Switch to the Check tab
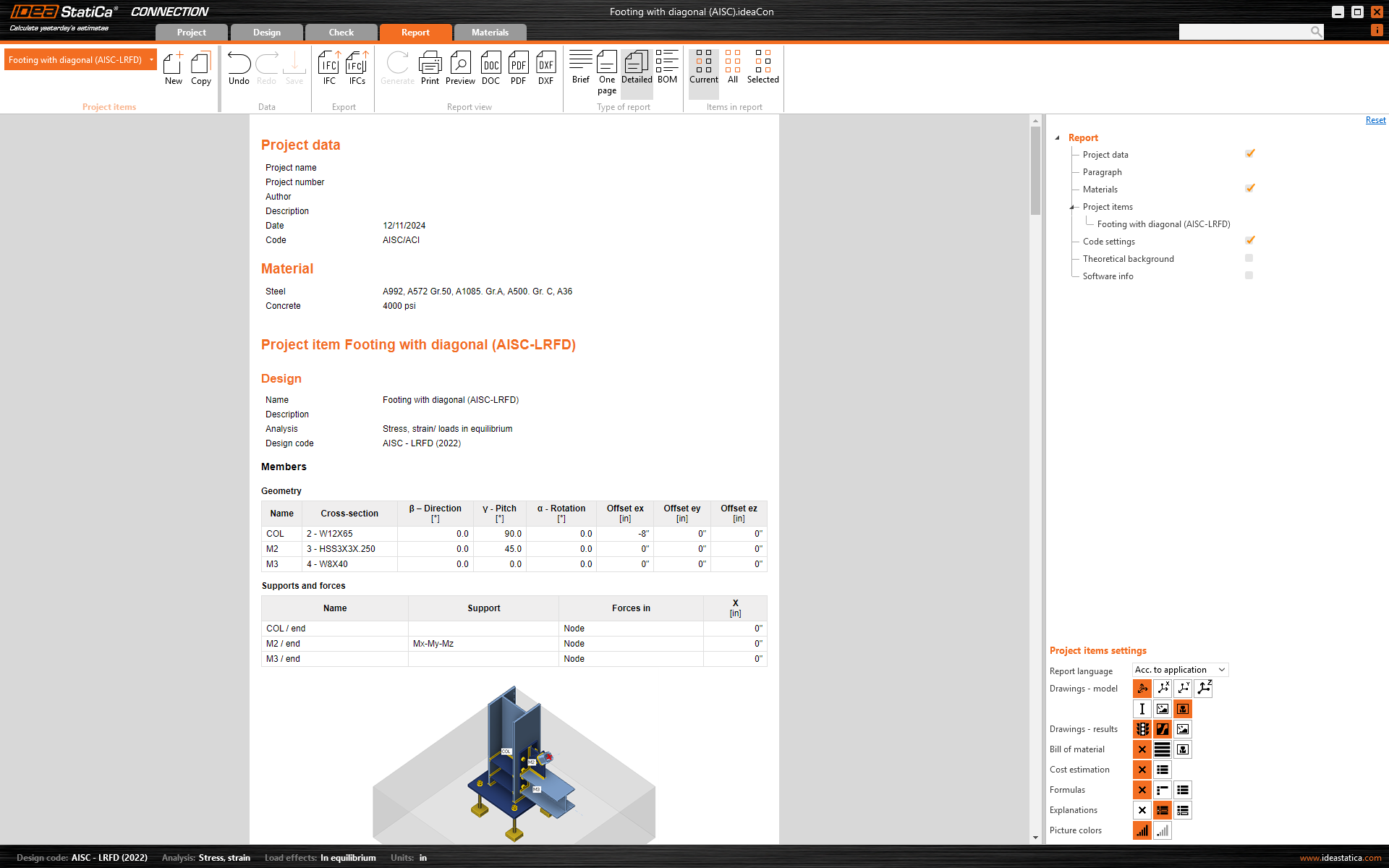1389x868 pixels. [341, 33]
